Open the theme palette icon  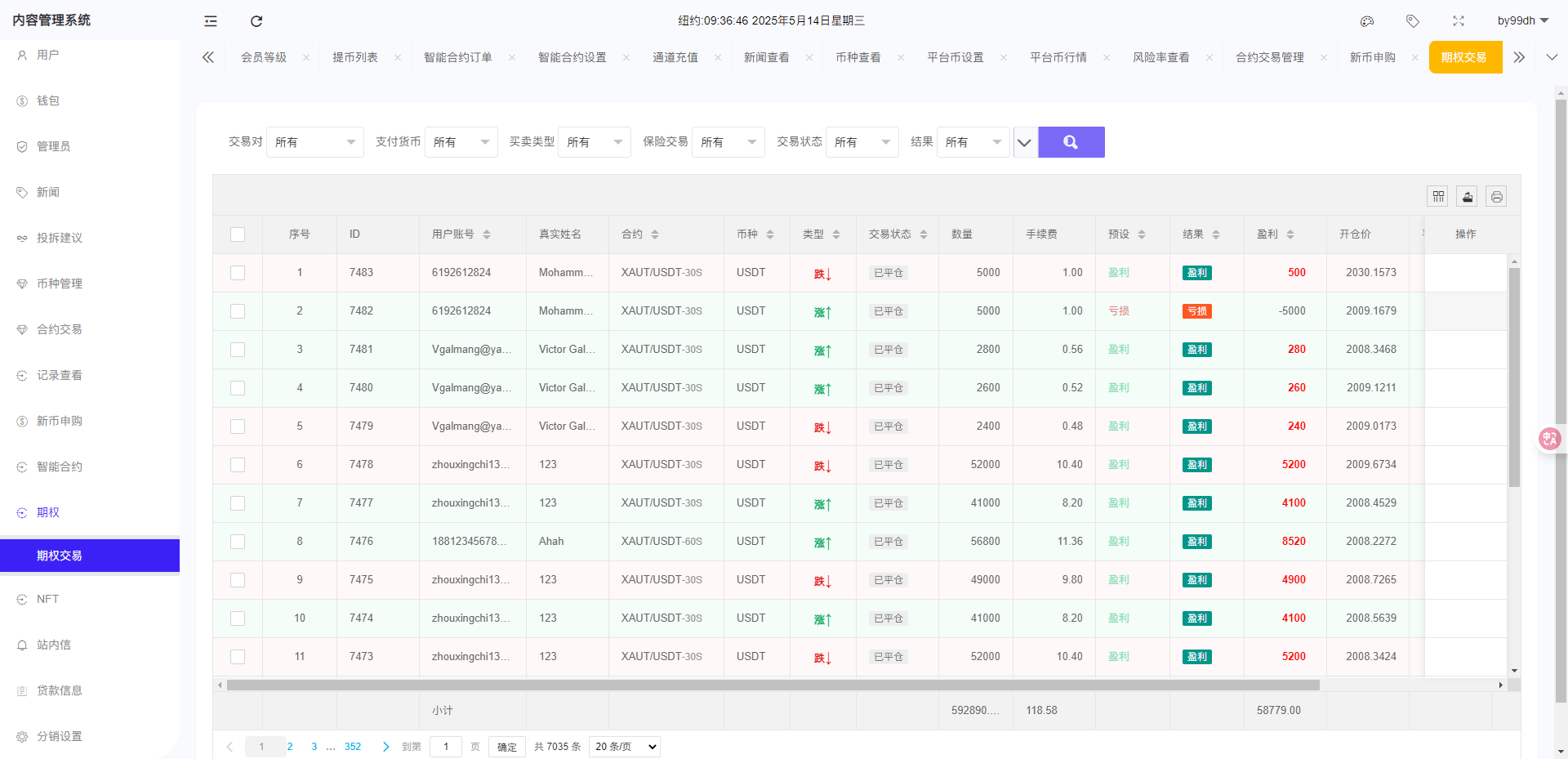tap(1367, 21)
